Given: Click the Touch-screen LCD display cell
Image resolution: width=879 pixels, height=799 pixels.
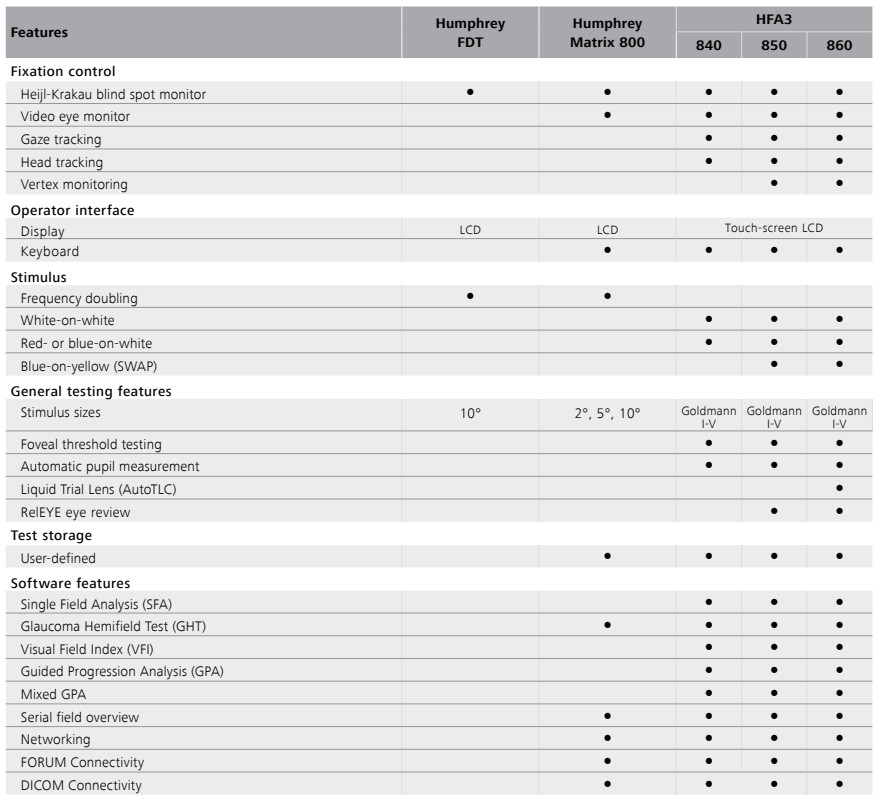Looking at the screenshot, I should [x=774, y=228].
